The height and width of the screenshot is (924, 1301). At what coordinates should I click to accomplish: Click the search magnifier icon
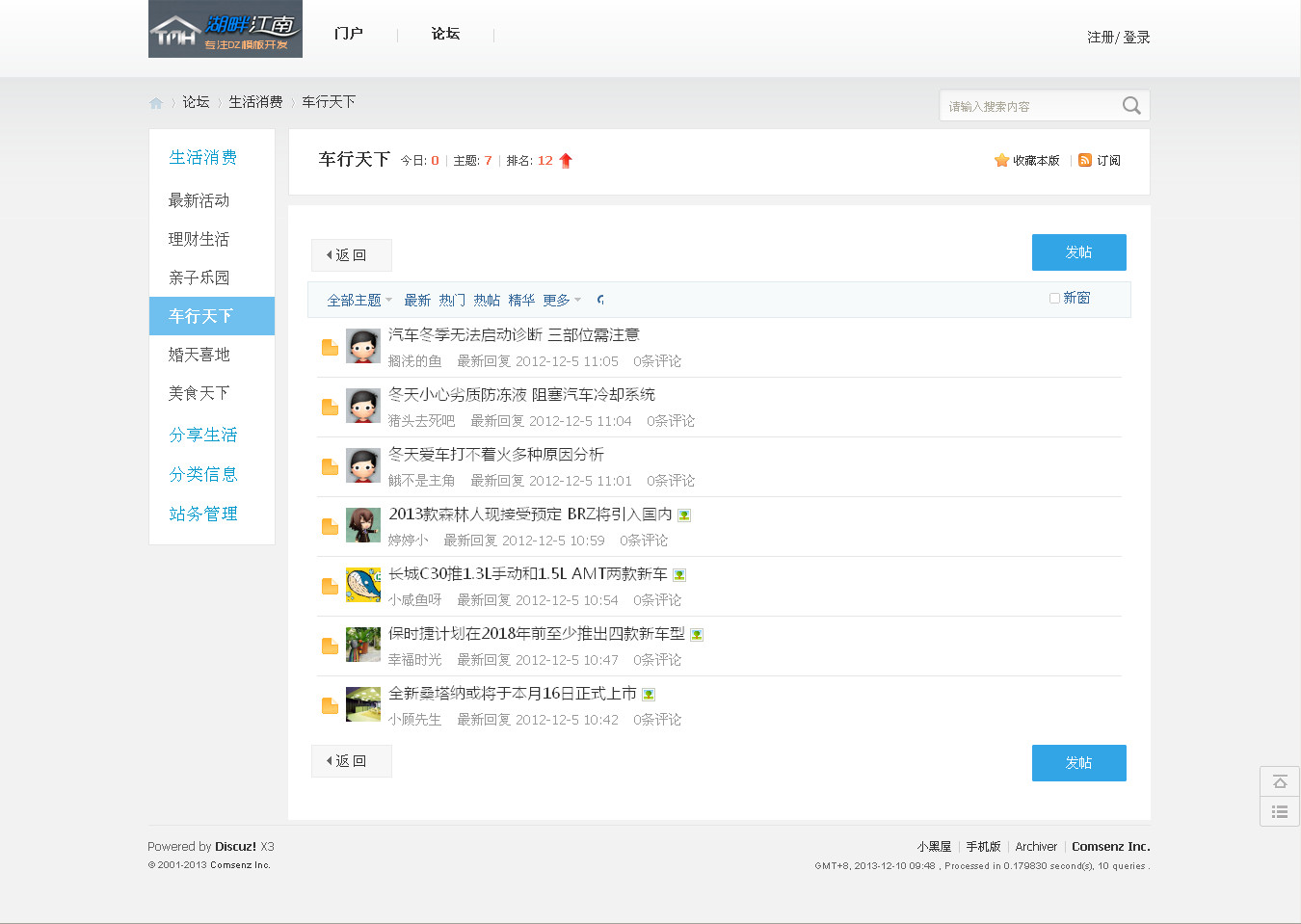[1131, 106]
